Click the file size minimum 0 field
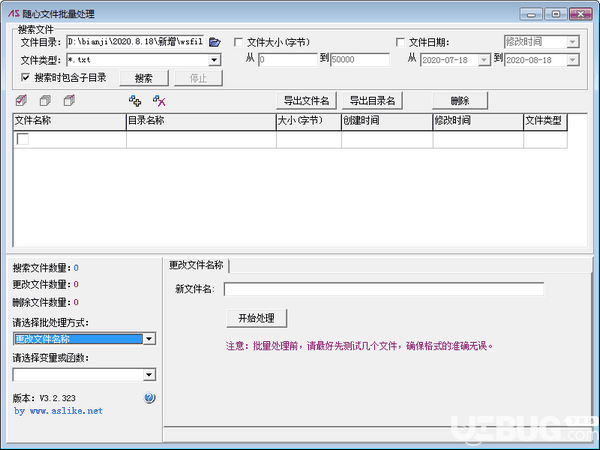The width and height of the screenshot is (600, 450). [288, 60]
